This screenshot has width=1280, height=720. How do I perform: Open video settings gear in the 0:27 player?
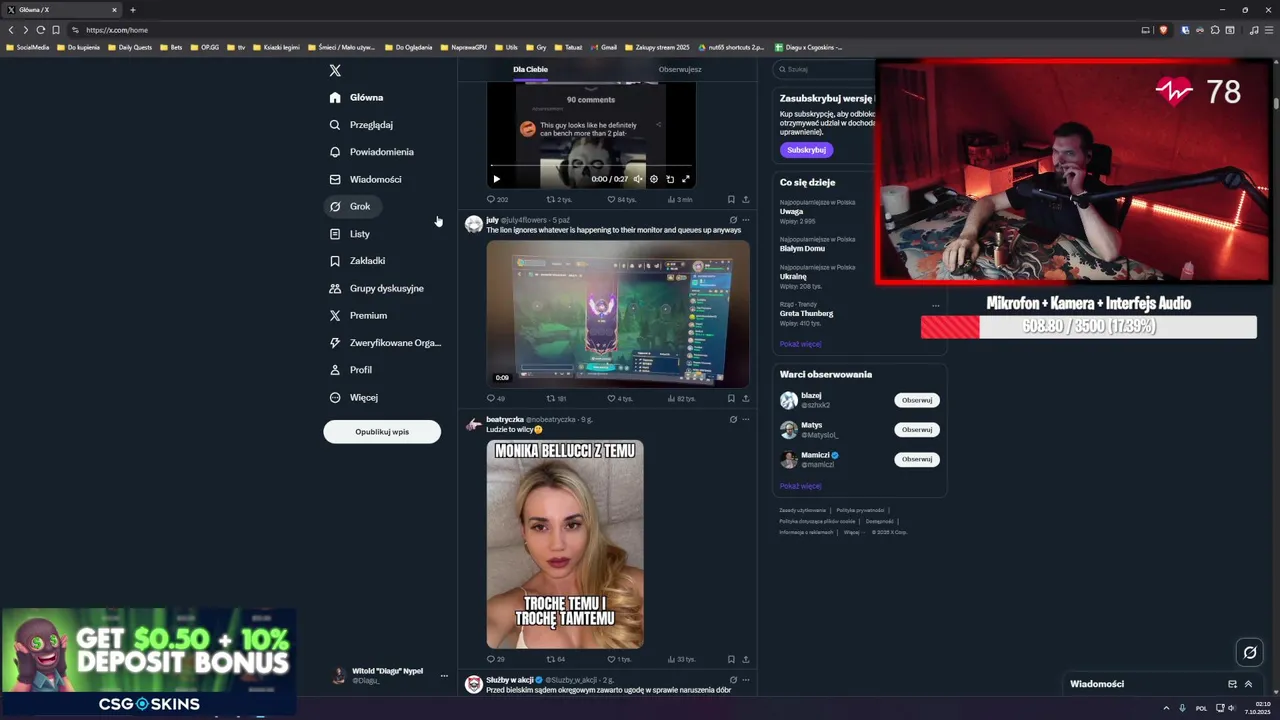pos(654,179)
